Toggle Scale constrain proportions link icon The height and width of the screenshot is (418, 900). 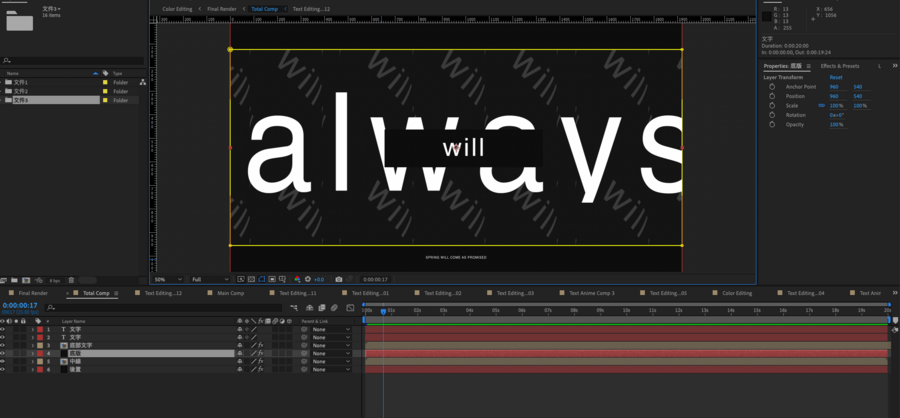click(x=821, y=106)
